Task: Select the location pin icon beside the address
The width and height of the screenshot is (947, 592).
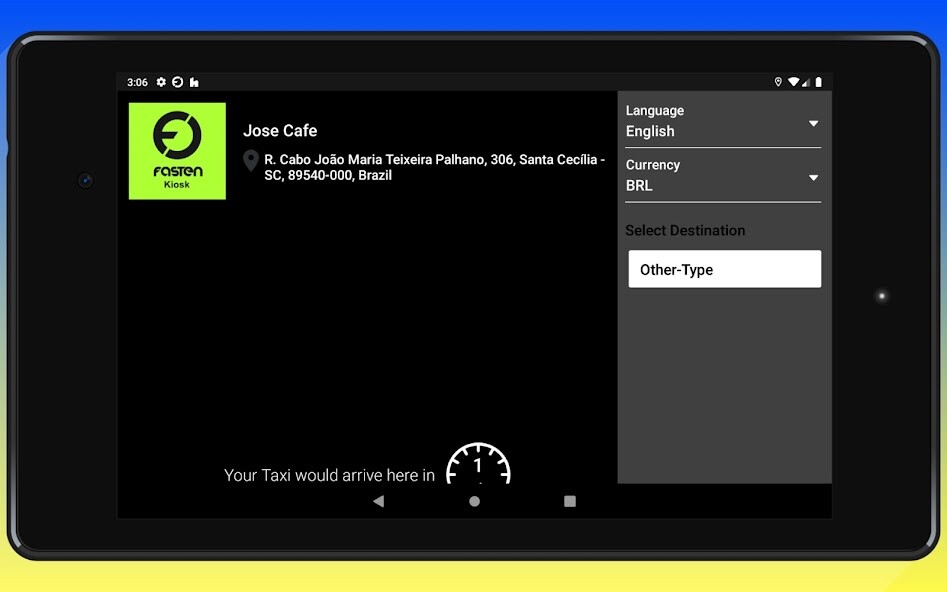Action: (x=251, y=160)
